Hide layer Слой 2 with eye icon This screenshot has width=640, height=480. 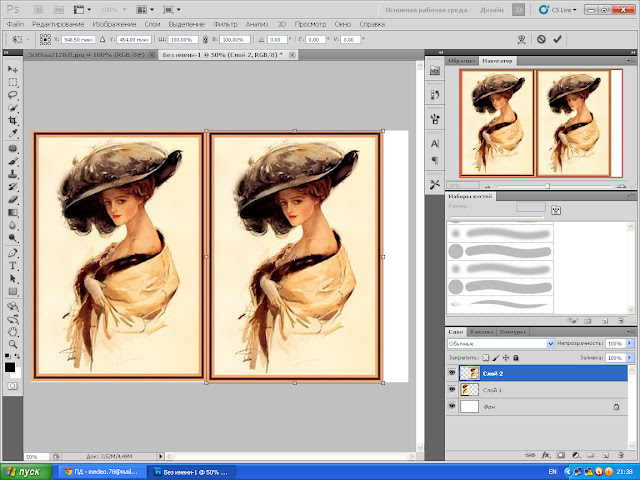click(452, 372)
